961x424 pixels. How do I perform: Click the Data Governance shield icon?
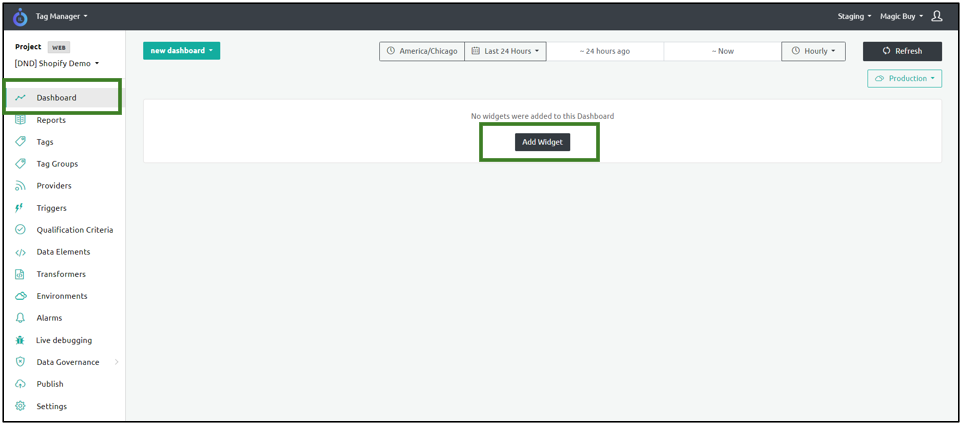[x=20, y=362]
